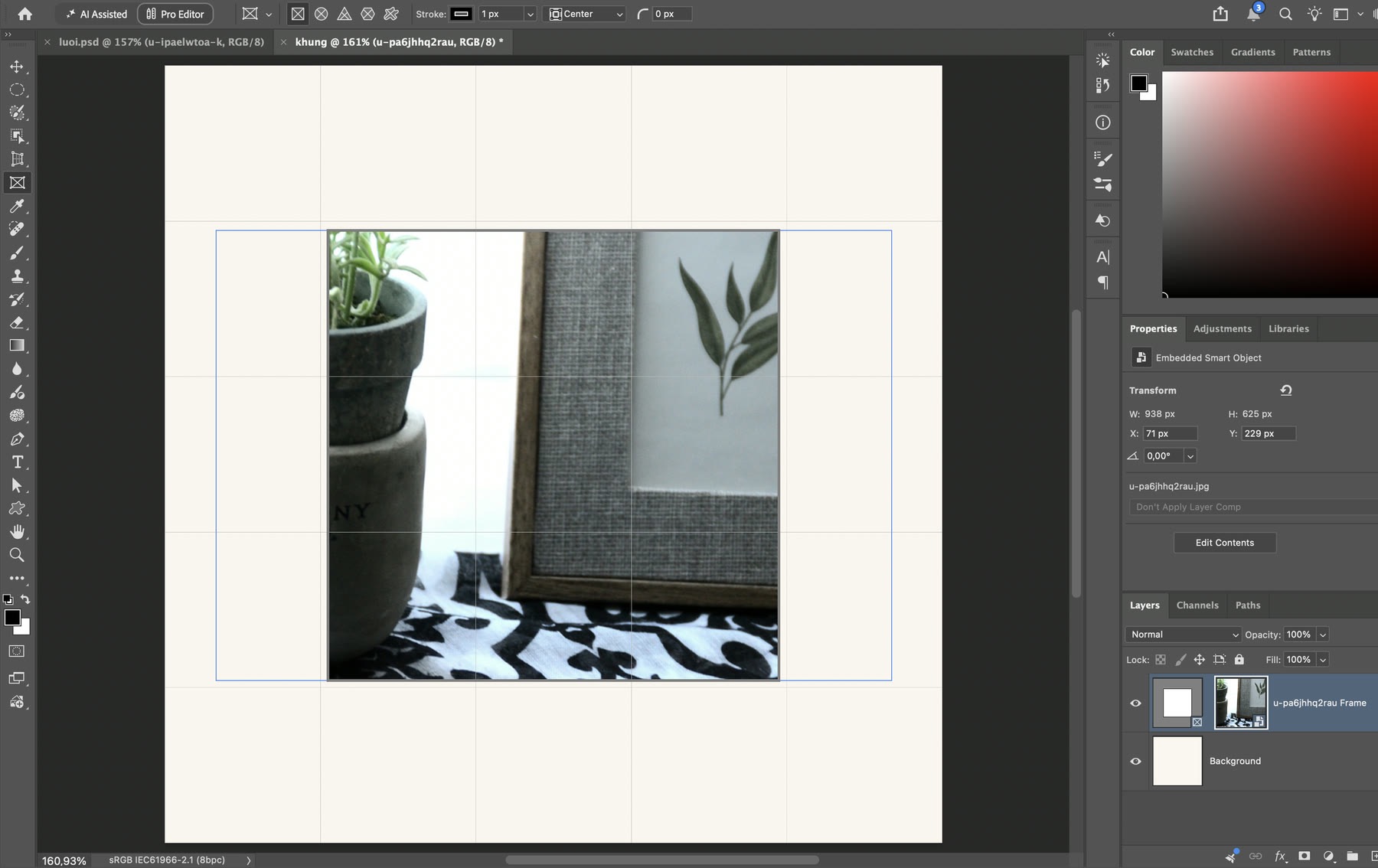Viewport: 1378px width, 868px height.
Task: Click the Pro Editor button
Action: pos(175,14)
